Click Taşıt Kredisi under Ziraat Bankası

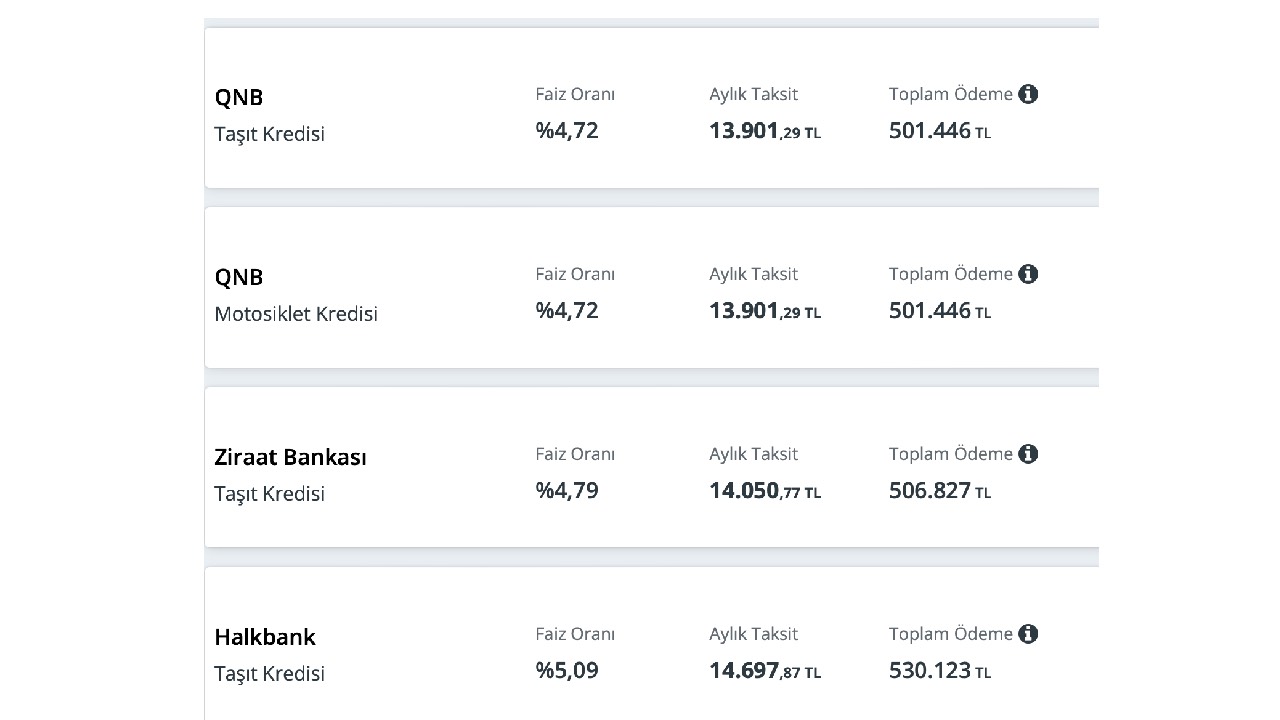pos(270,494)
